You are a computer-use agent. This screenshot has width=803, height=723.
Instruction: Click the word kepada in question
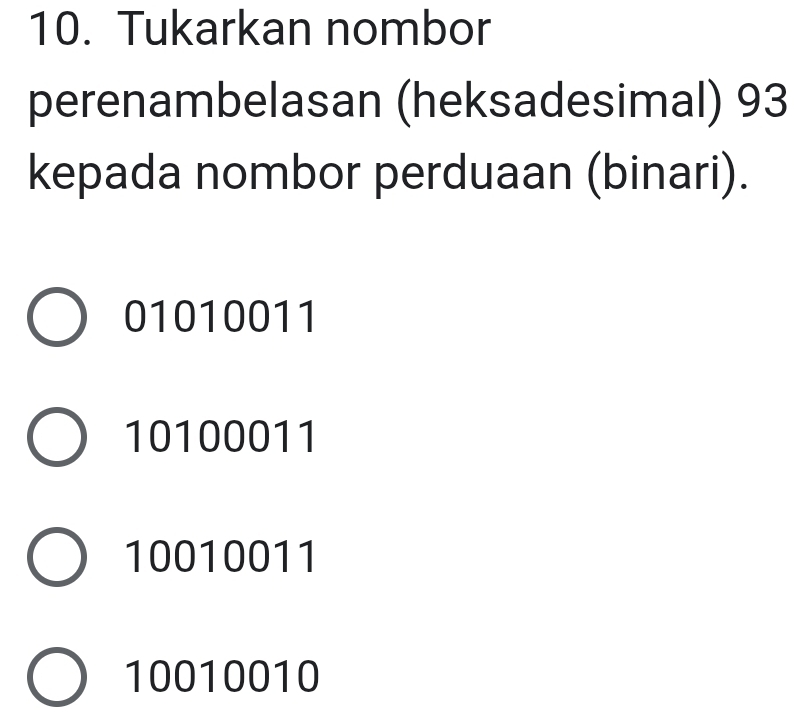coord(104,175)
